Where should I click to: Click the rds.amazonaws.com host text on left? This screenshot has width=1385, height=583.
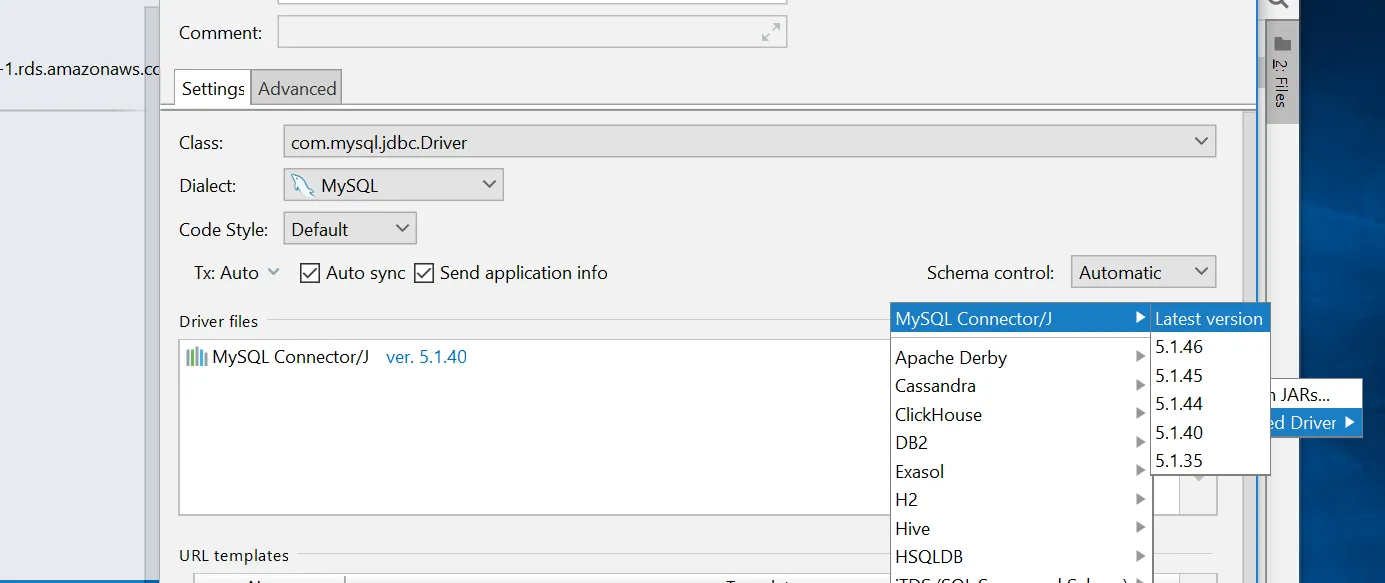click(80, 69)
